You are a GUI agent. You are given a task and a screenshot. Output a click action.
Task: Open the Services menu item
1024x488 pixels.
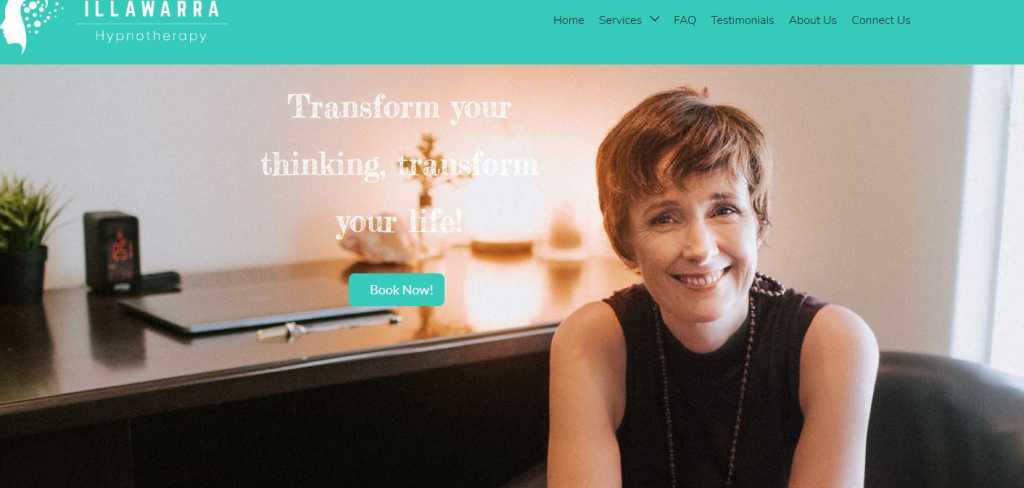[620, 20]
